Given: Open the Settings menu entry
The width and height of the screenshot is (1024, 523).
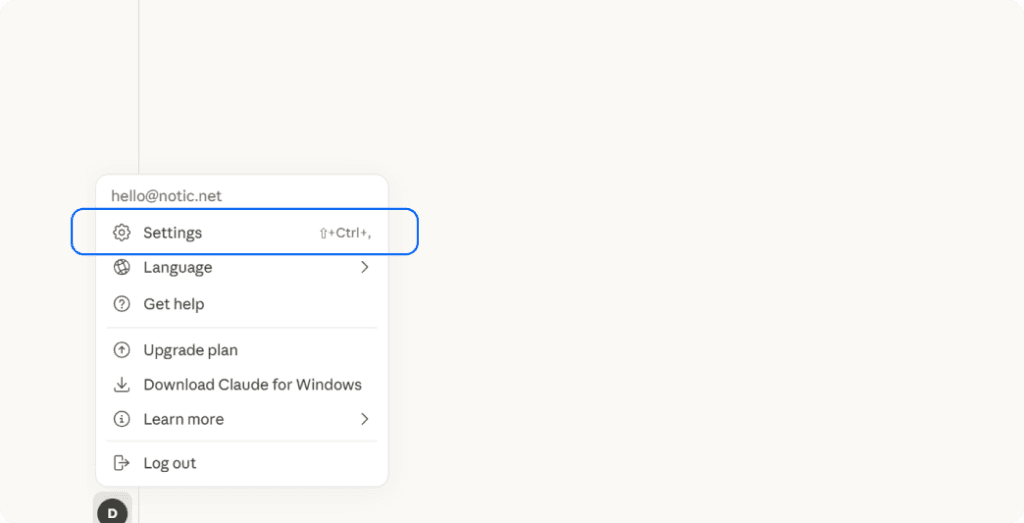Looking at the screenshot, I should pos(173,233).
